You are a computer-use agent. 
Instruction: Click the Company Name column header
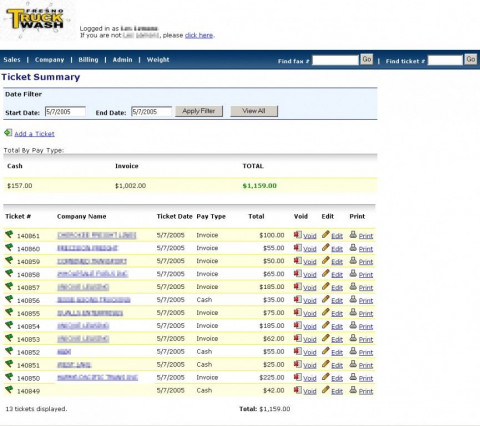[82, 216]
